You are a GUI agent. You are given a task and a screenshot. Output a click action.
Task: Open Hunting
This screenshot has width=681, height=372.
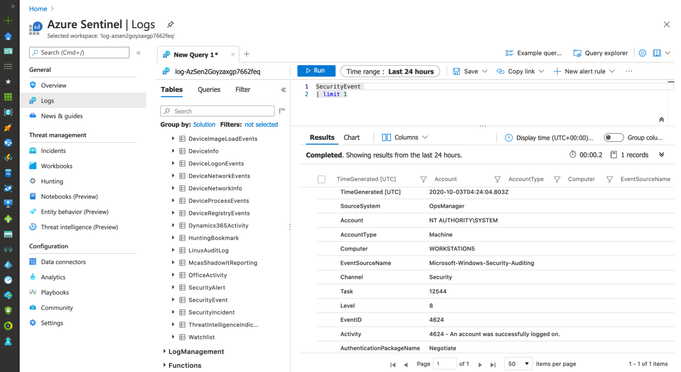(52, 181)
